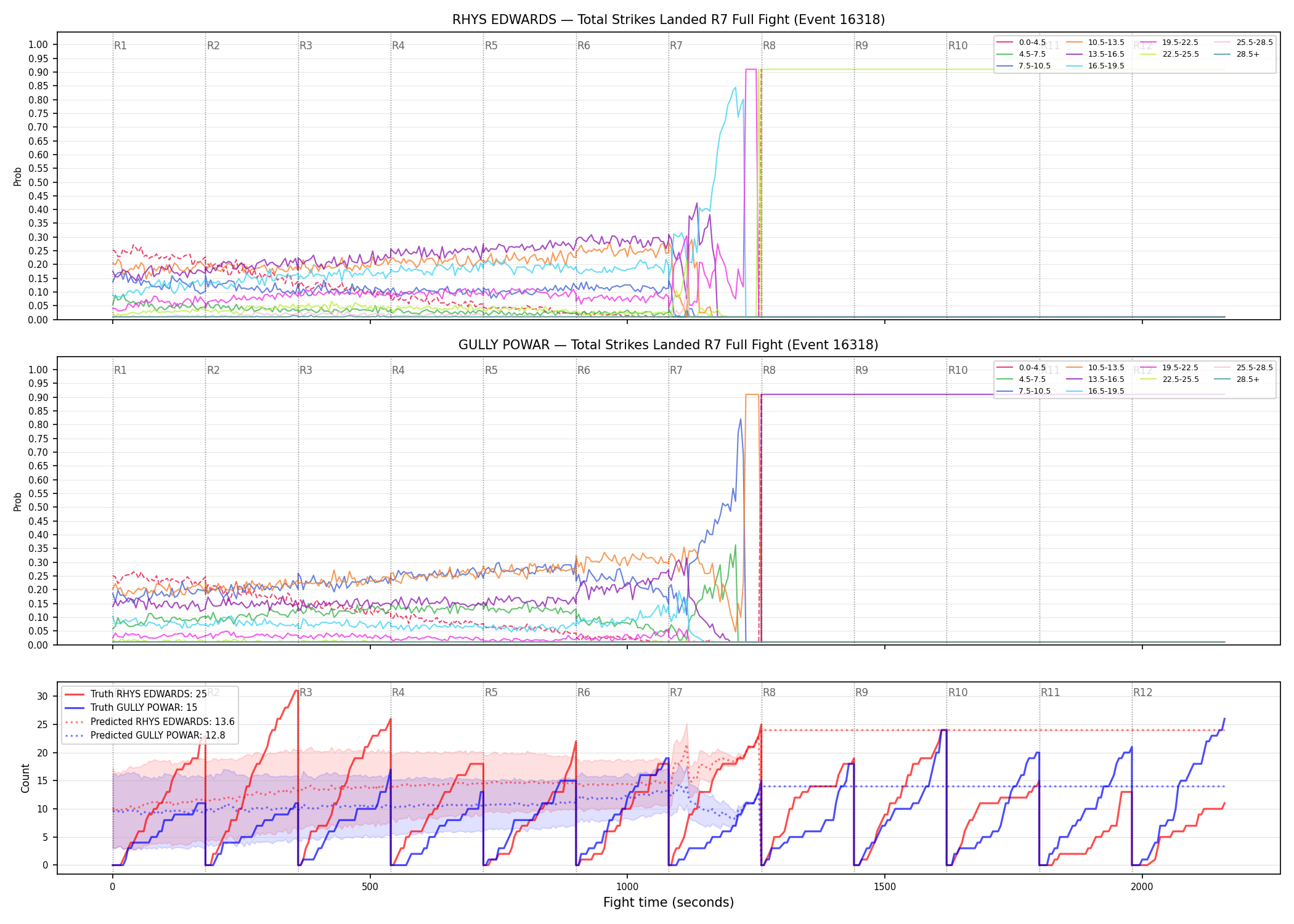Click the 0.0-4.5 legend entry in top chart
This screenshot has width=1294, height=924.
click(x=1021, y=43)
